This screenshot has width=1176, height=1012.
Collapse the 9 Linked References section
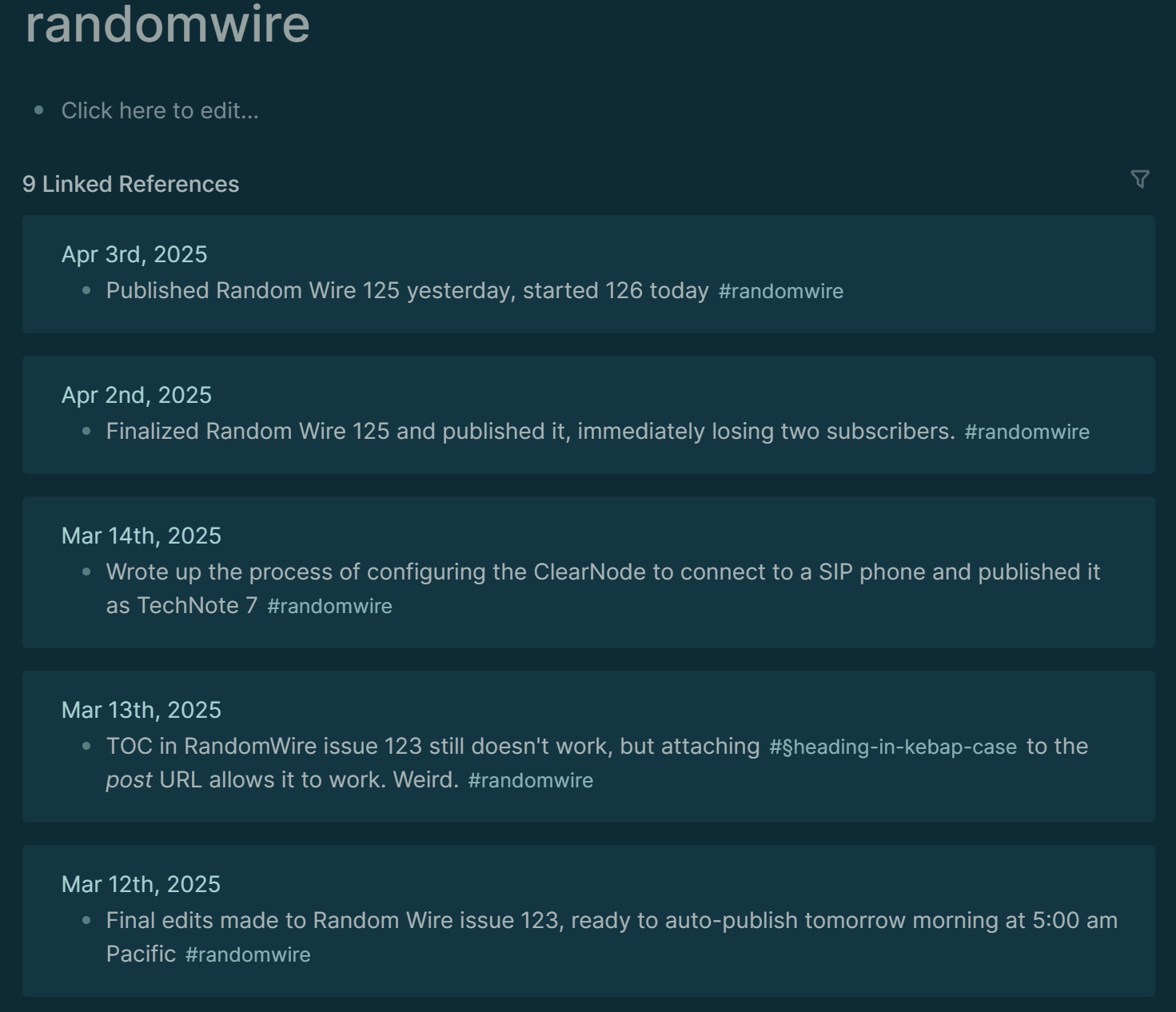pyautogui.click(x=130, y=184)
